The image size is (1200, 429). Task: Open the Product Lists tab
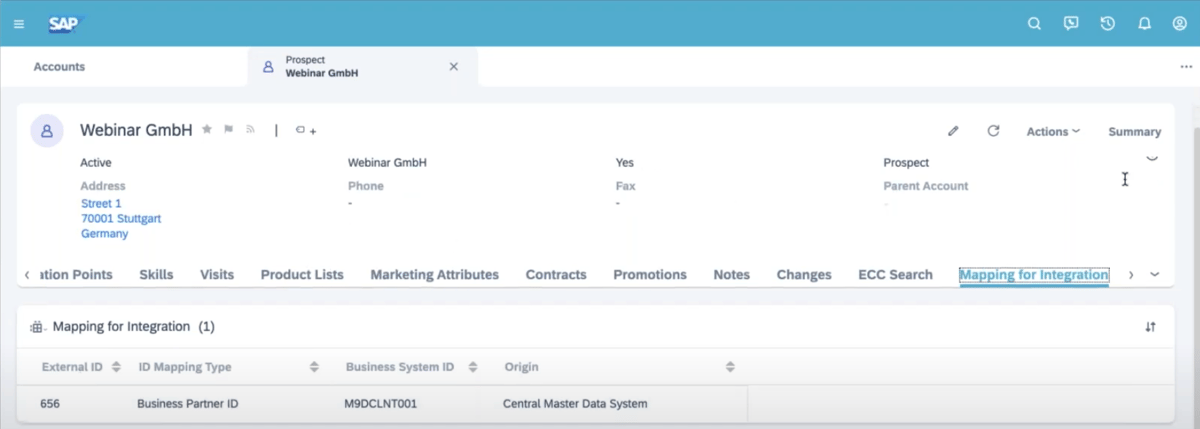[x=302, y=275]
